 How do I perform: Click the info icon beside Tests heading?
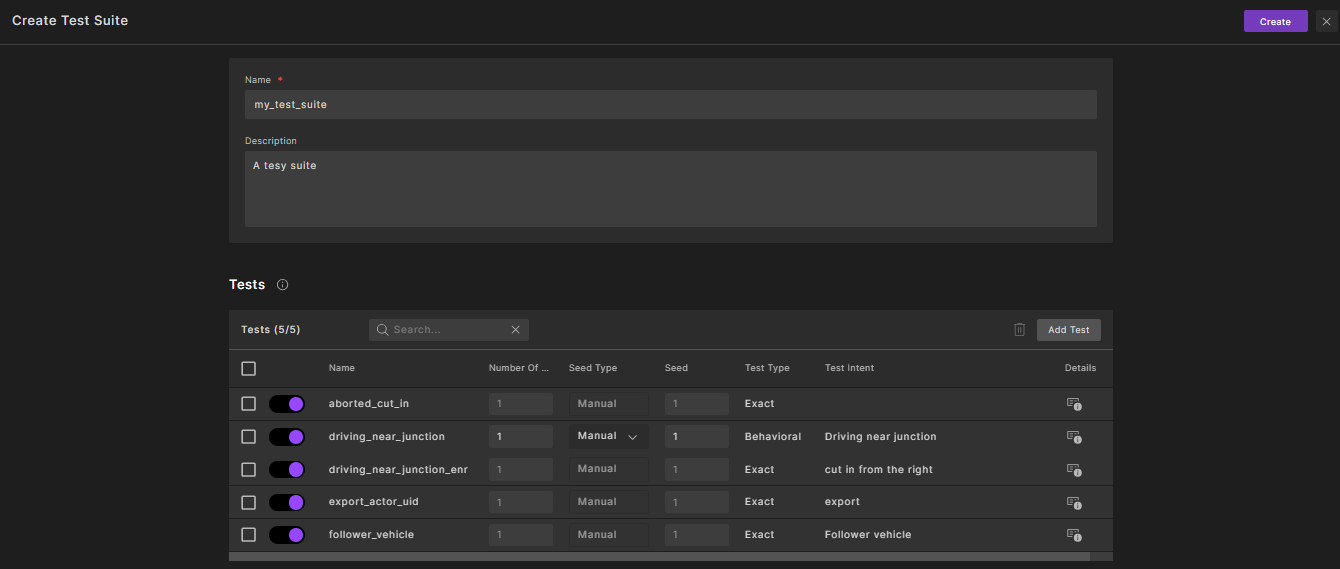tap(282, 285)
